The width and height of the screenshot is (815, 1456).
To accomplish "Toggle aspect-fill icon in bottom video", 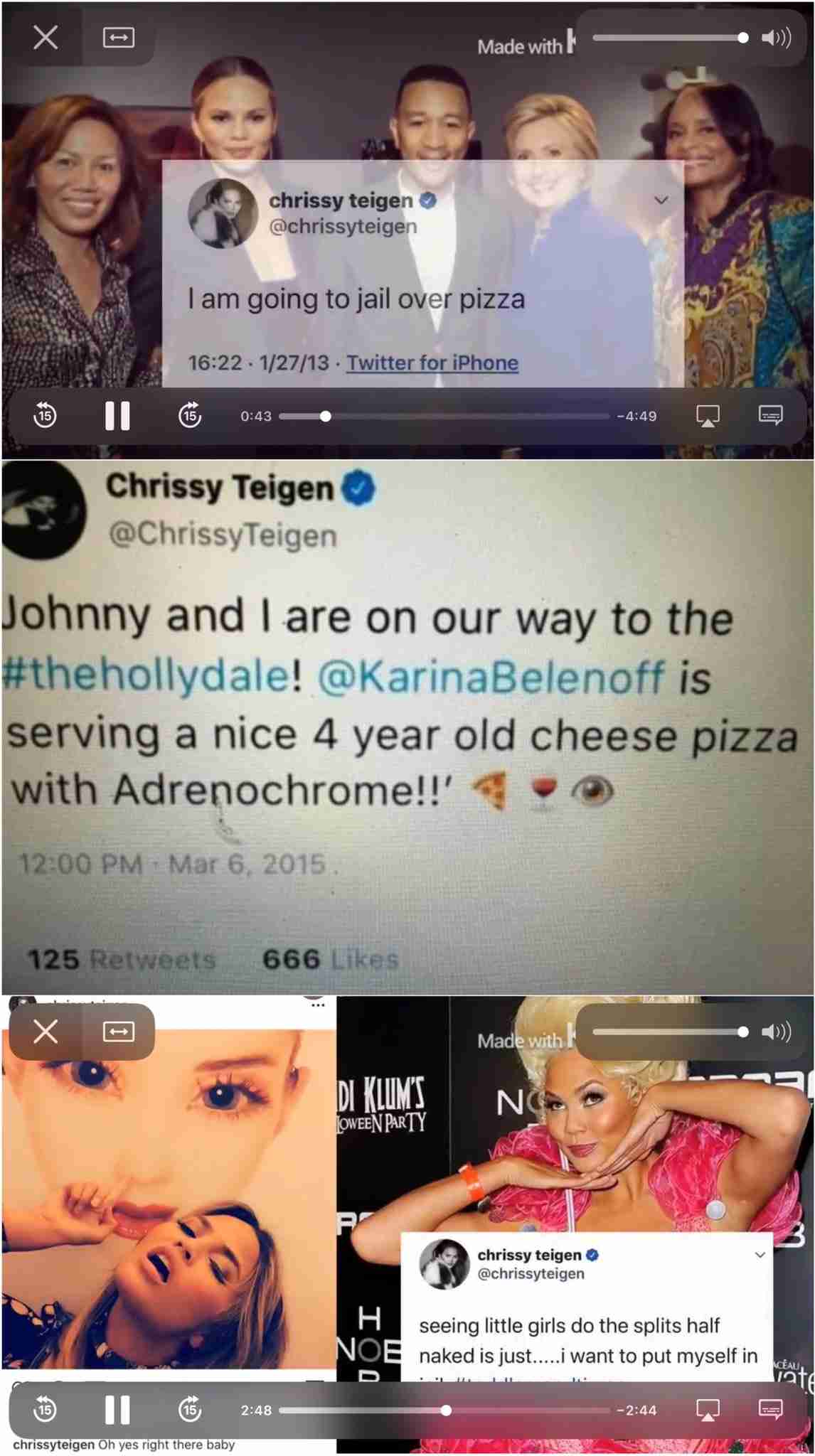I will [118, 1032].
